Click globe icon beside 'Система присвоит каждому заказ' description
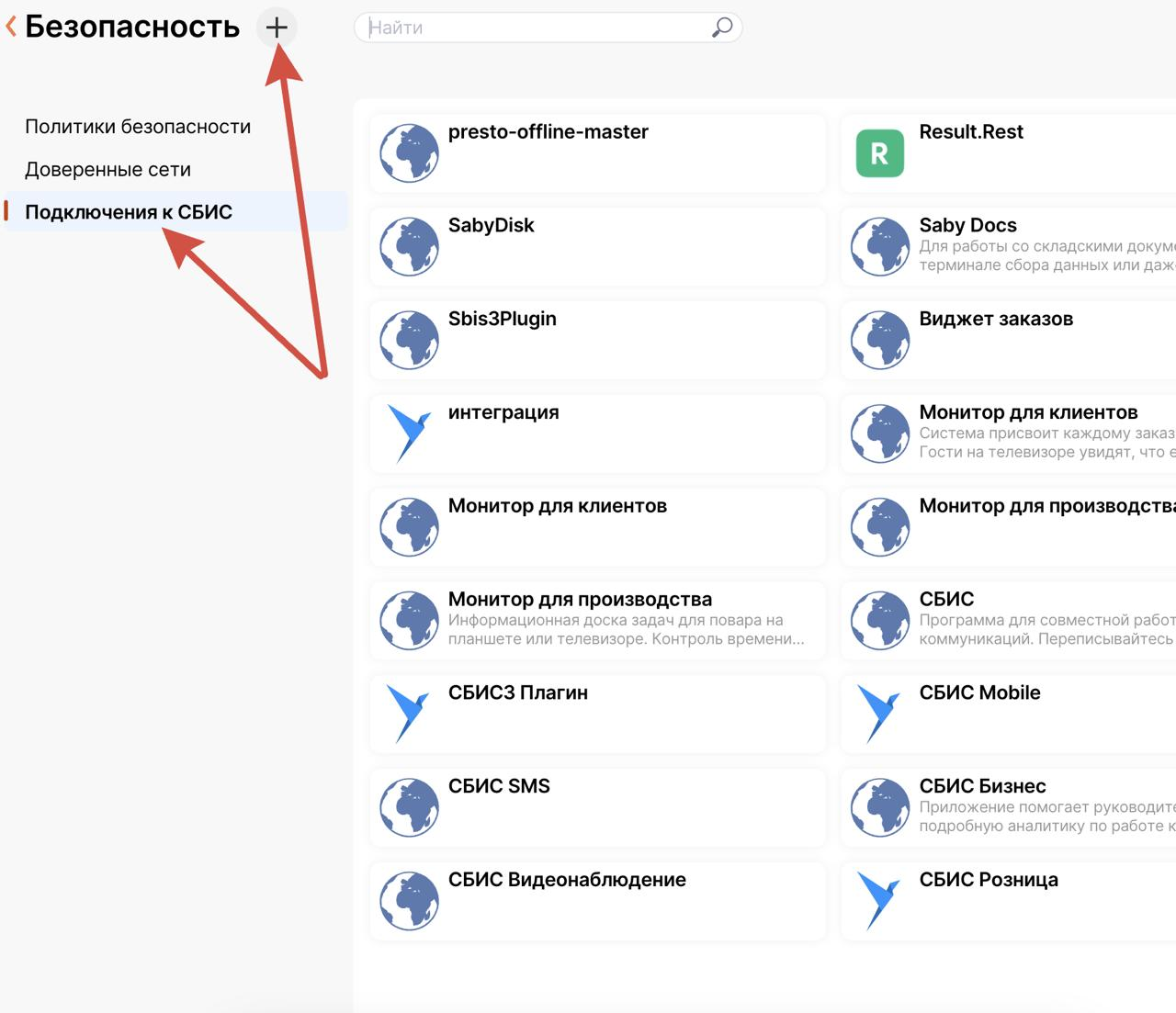This screenshot has width=1176, height=1013. (880, 433)
